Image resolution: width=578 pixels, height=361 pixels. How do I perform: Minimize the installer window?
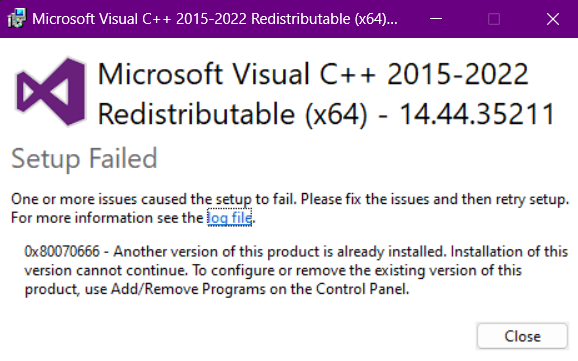(436, 19)
